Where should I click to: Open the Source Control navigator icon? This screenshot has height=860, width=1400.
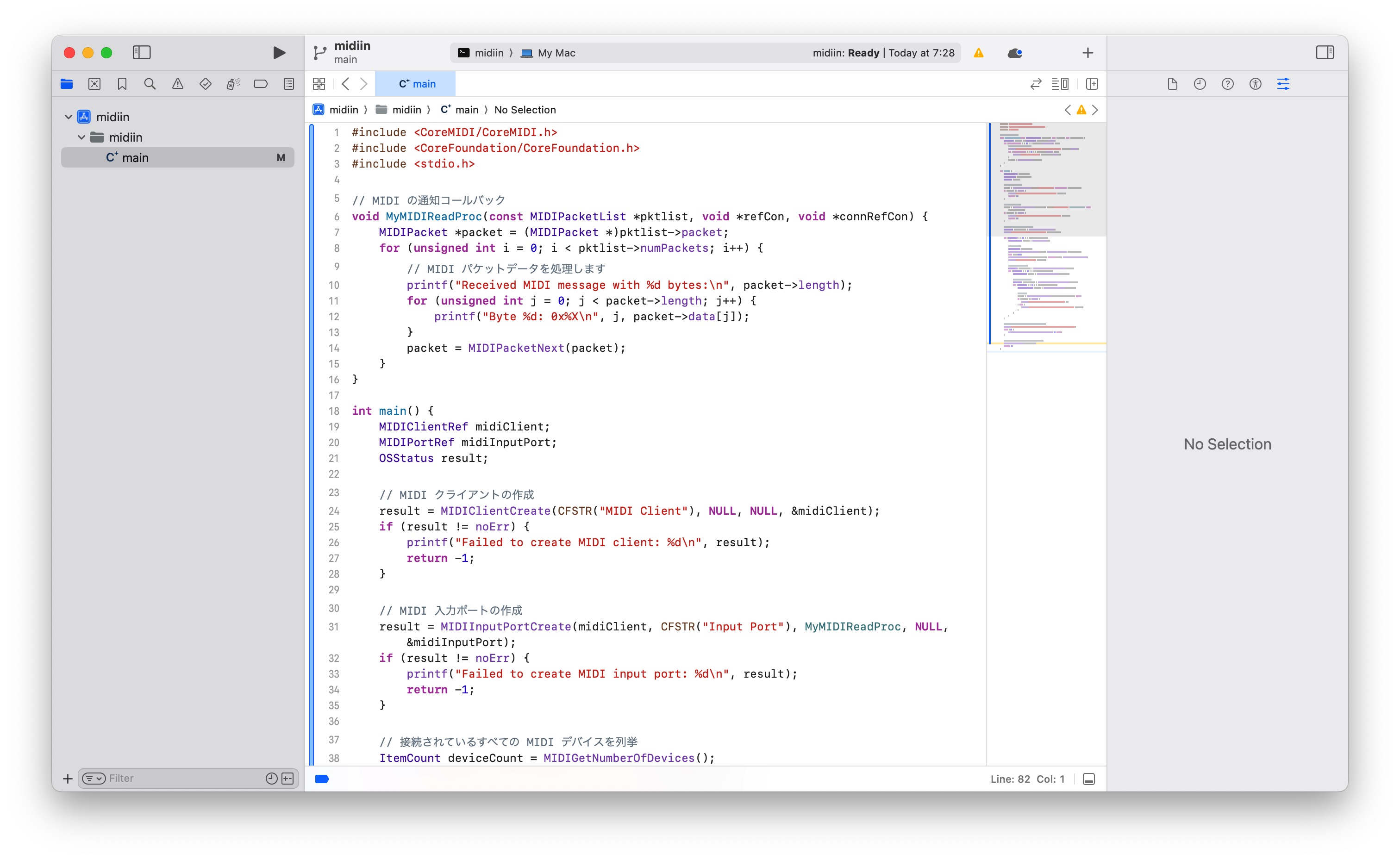(x=94, y=84)
